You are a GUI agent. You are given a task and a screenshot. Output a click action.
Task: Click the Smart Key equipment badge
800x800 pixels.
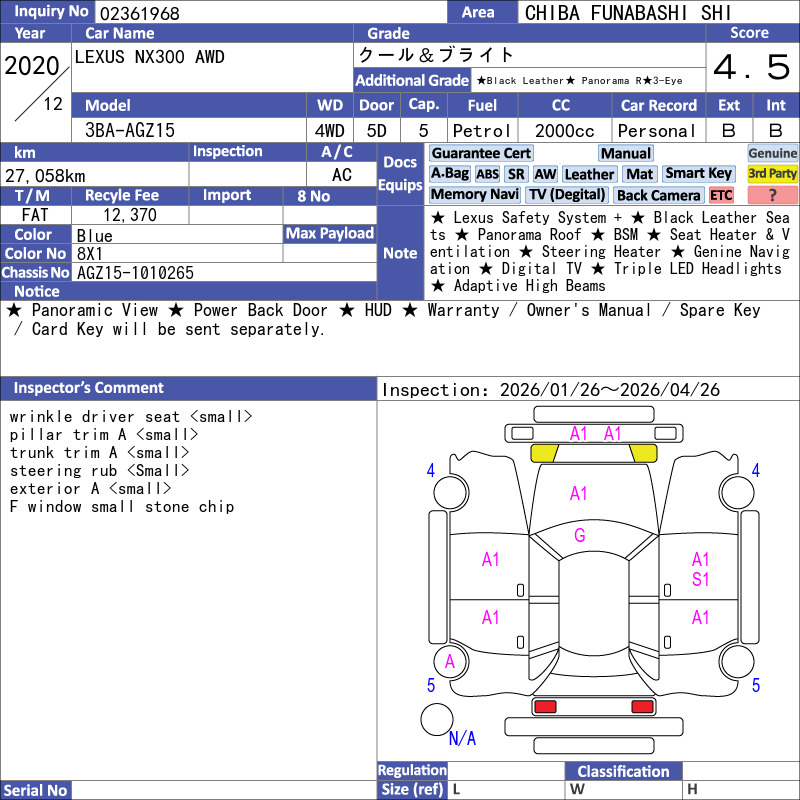point(698,174)
